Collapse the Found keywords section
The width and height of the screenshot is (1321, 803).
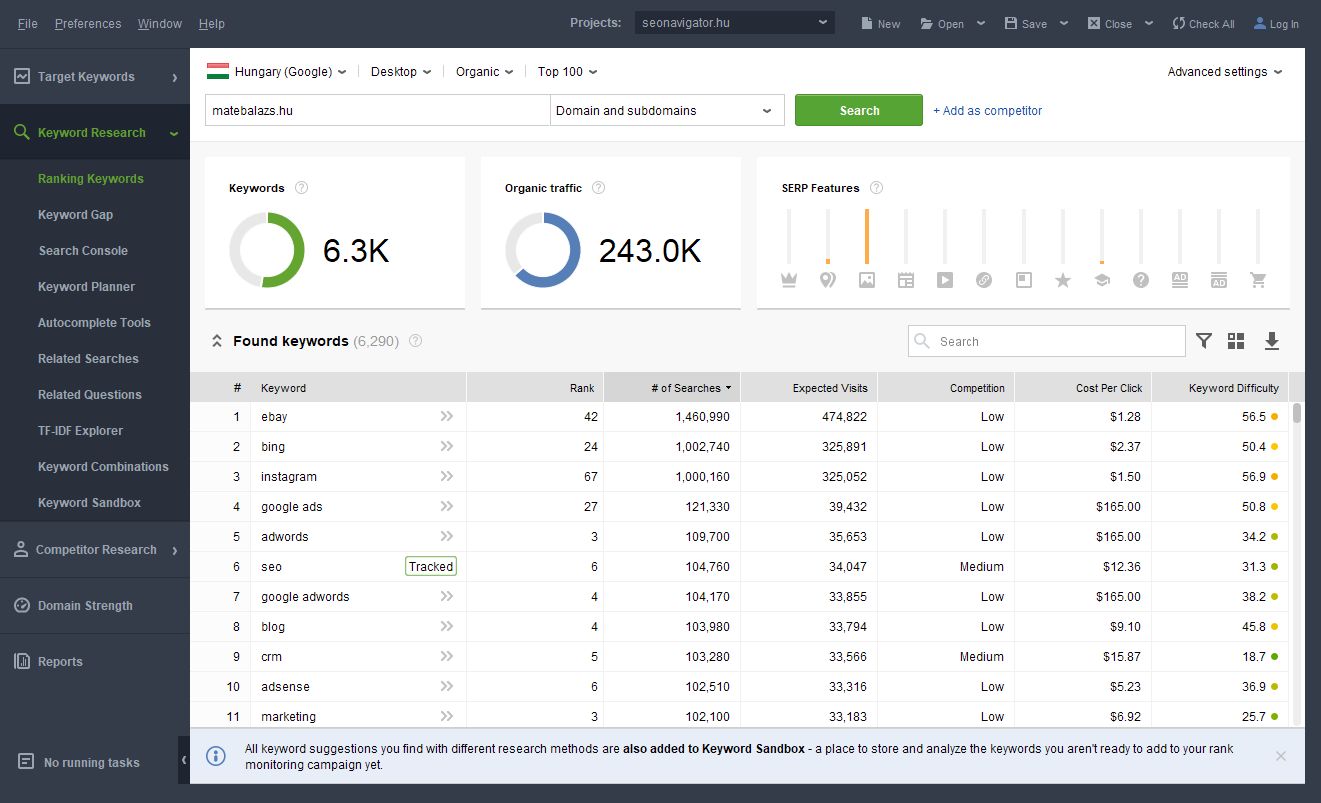(216, 341)
